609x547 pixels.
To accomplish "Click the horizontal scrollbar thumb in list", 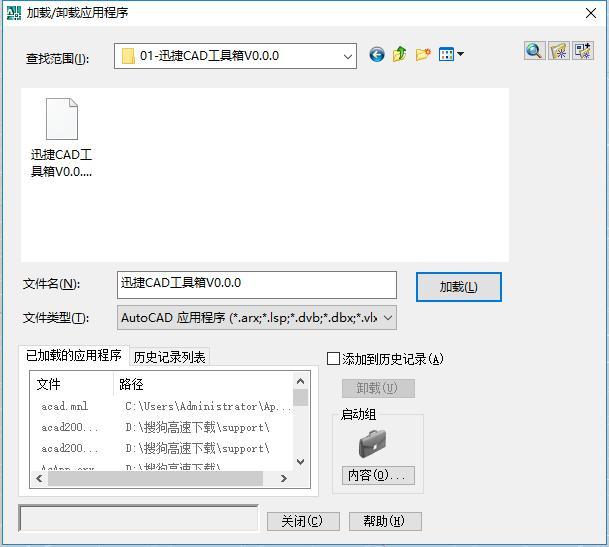I will click(x=155, y=478).
